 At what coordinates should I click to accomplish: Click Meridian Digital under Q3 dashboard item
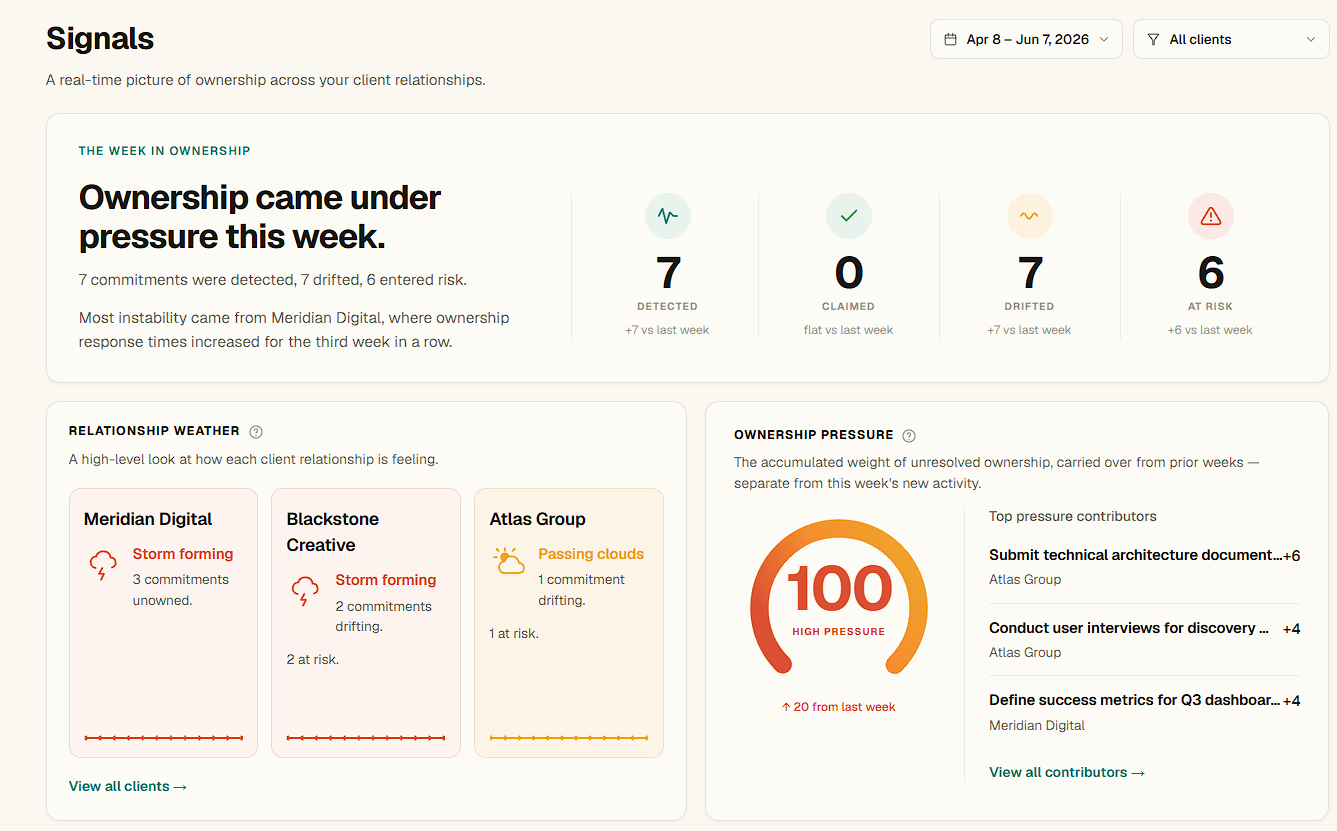pyautogui.click(x=1037, y=725)
